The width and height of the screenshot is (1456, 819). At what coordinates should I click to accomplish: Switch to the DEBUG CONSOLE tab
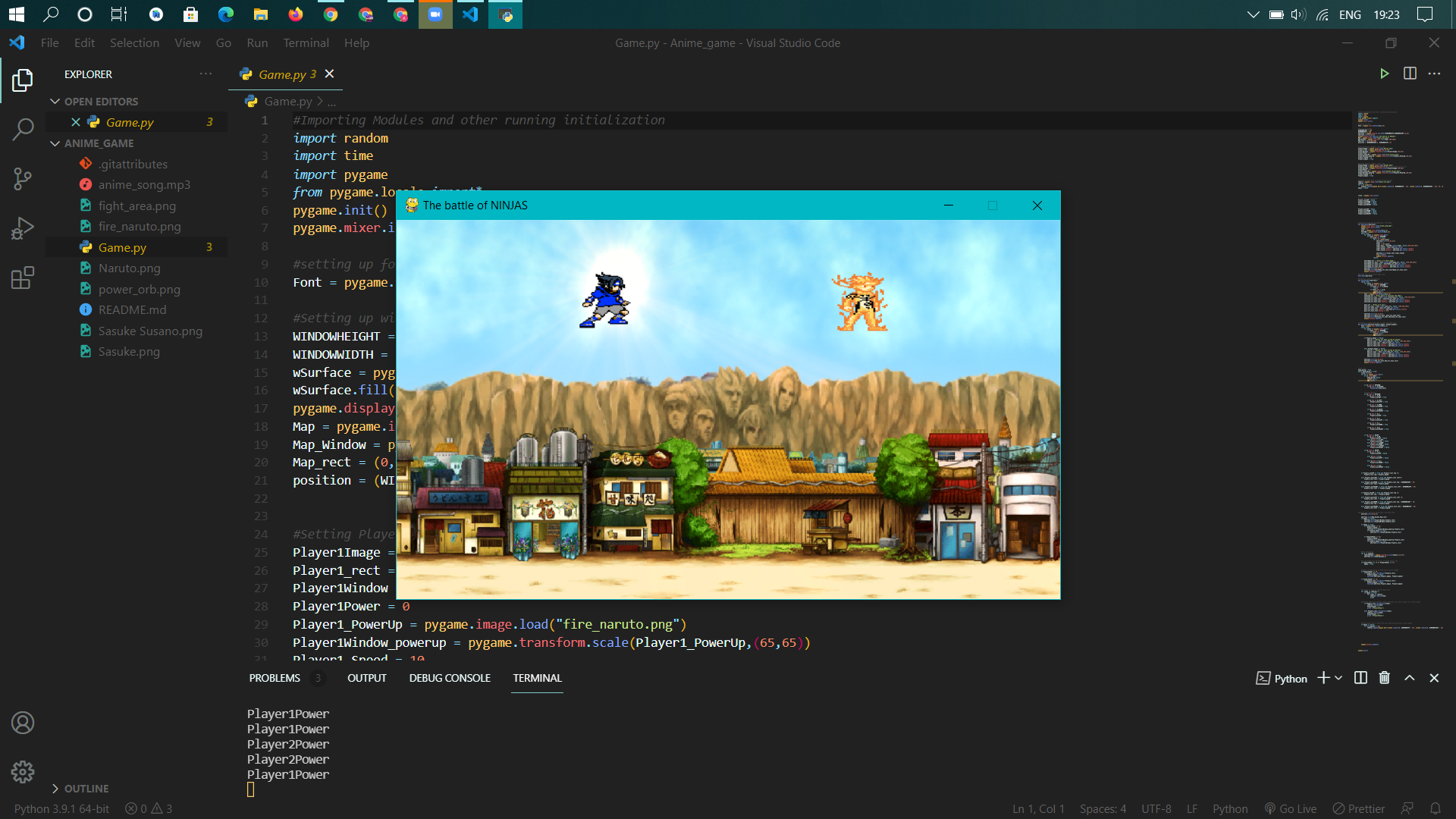[x=450, y=678]
